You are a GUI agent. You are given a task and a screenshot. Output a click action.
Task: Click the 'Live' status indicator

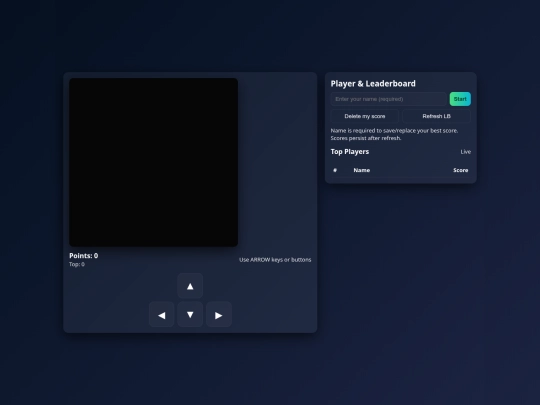click(466, 152)
